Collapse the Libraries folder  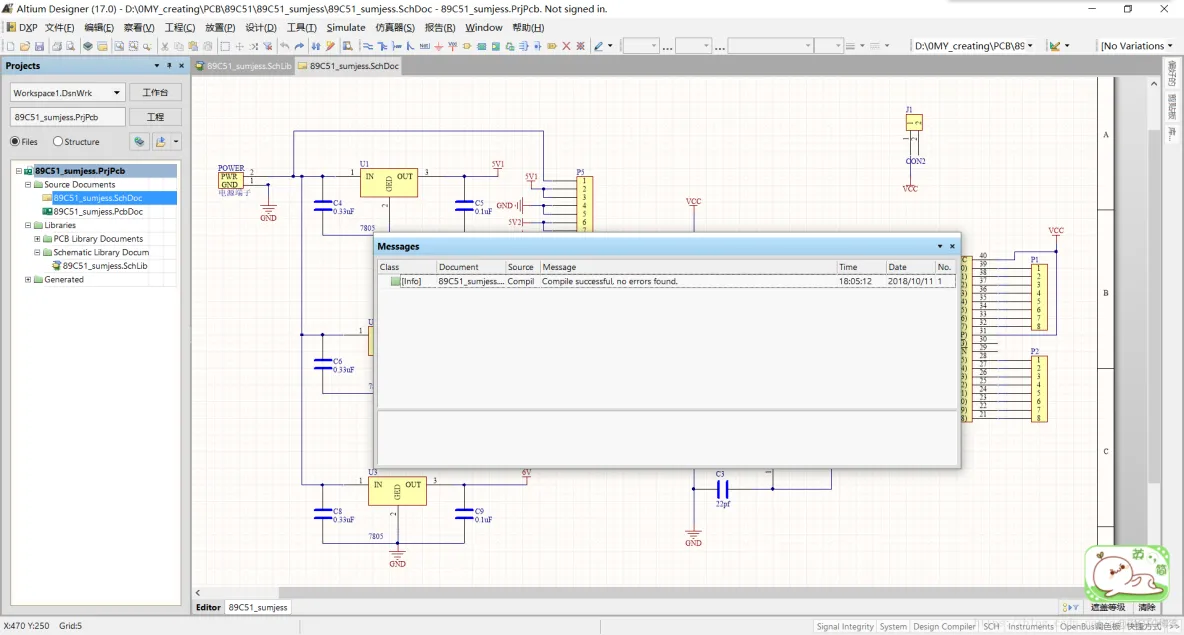(x=28, y=225)
